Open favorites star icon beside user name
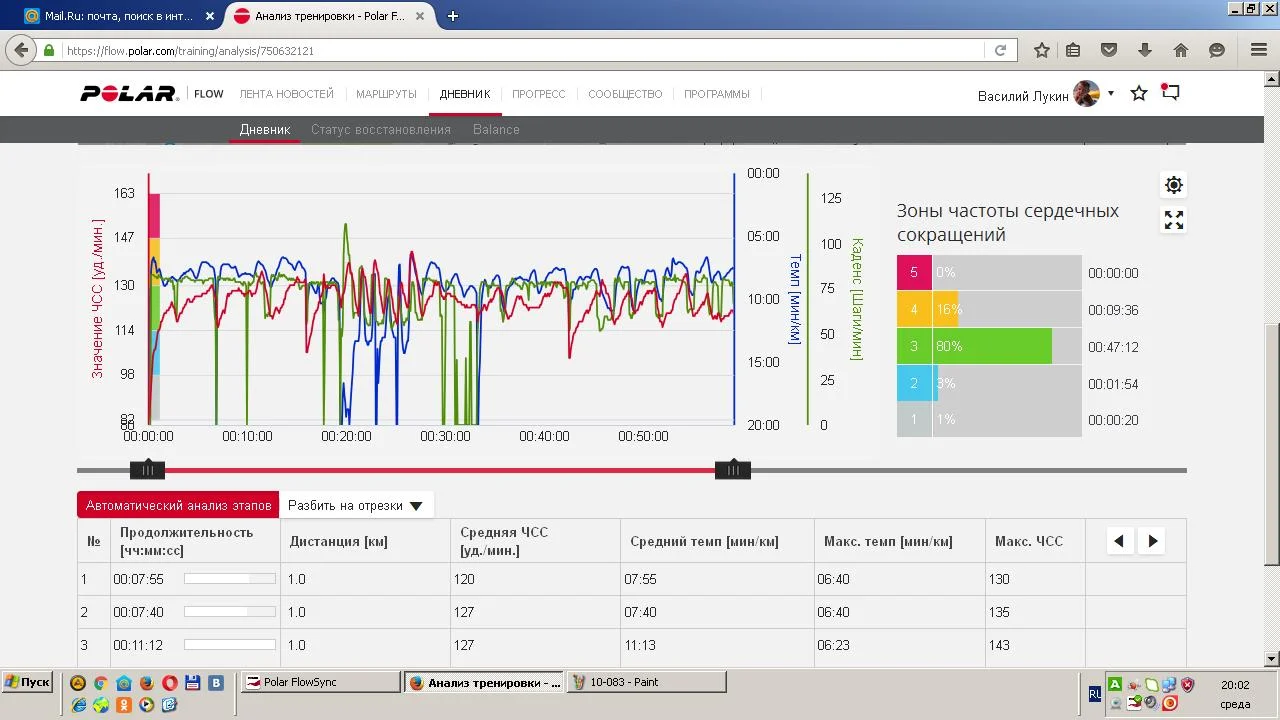 [1139, 94]
